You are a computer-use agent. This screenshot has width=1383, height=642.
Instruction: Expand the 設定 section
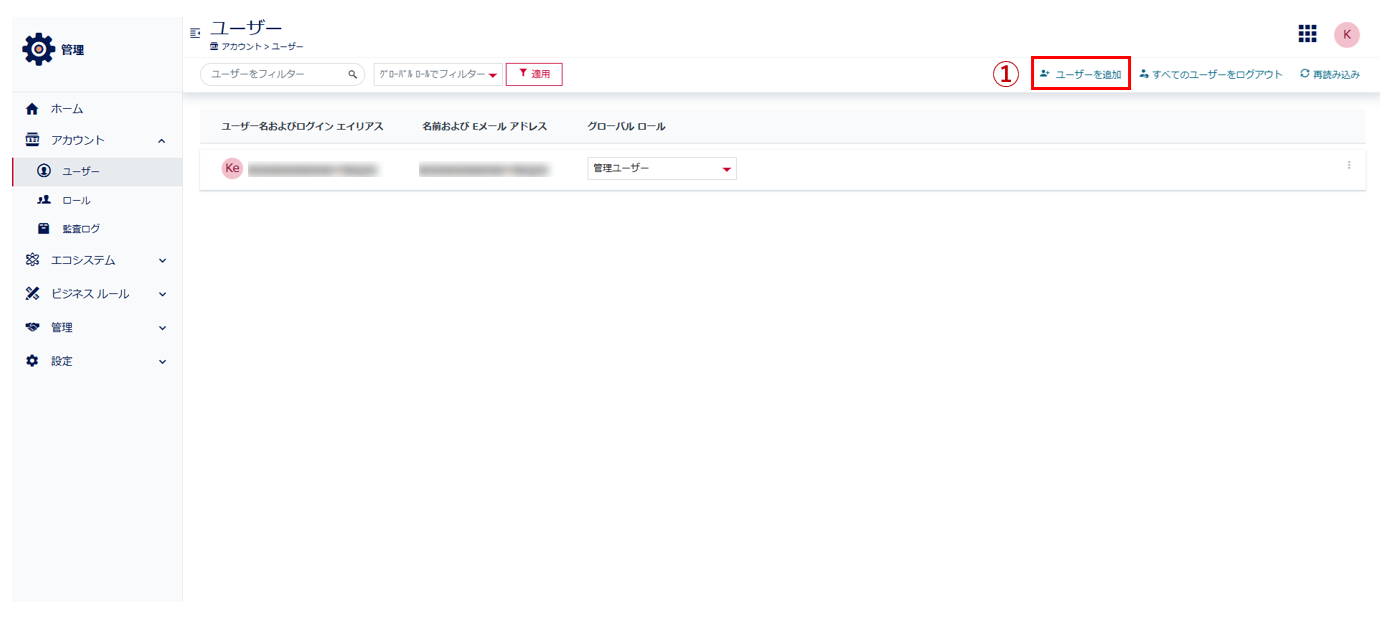(x=162, y=361)
